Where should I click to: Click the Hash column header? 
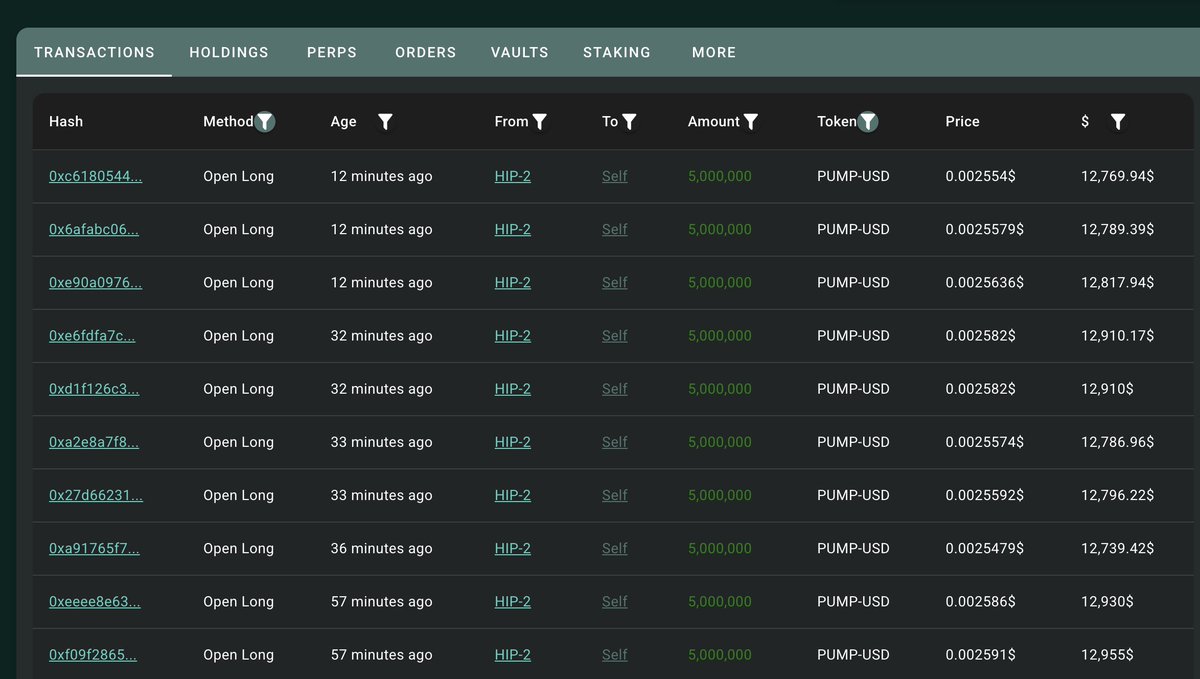pos(66,121)
